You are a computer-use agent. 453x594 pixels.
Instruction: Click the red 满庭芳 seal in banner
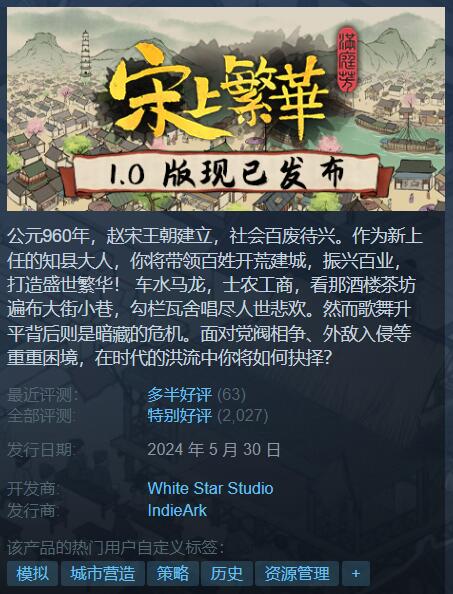click(347, 60)
